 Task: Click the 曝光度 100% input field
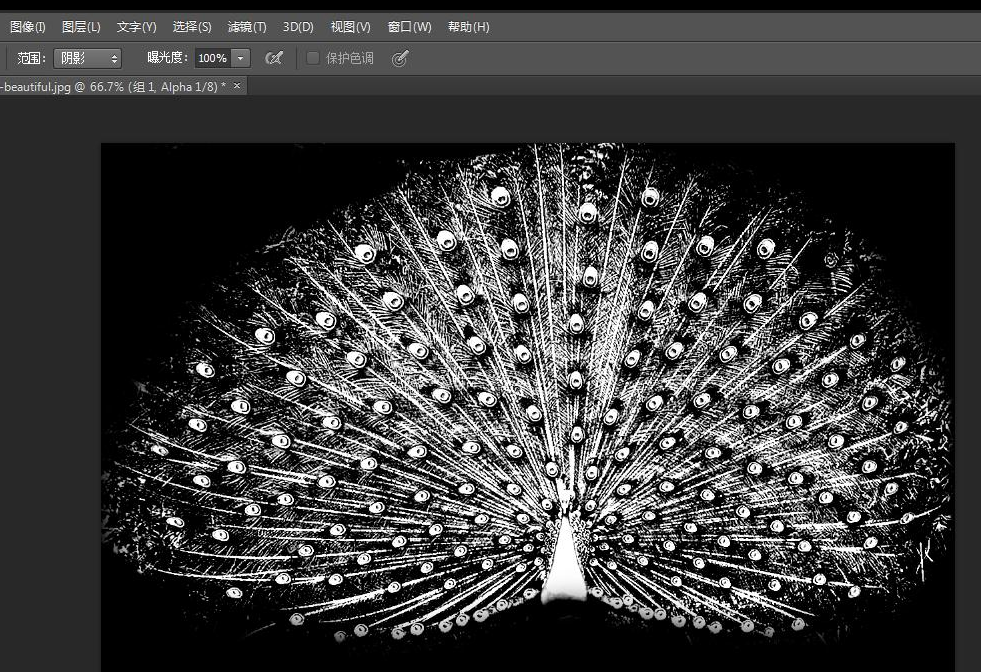click(x=212, y=59)
